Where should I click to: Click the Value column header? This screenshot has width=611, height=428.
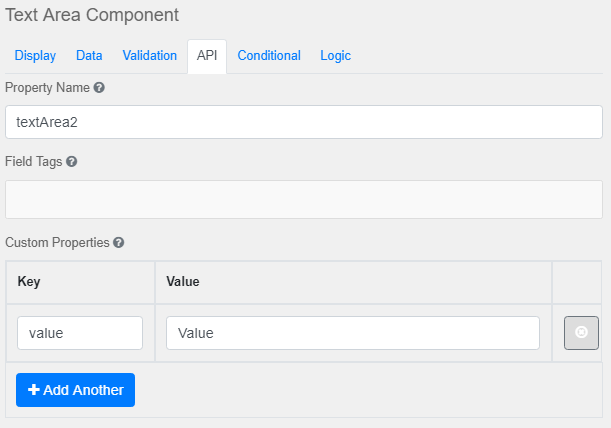(x=183, y=282)
